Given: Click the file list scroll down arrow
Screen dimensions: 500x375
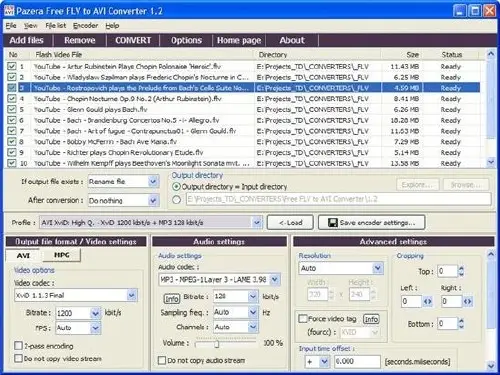Looking at the screenshot, I should point(491,162).
